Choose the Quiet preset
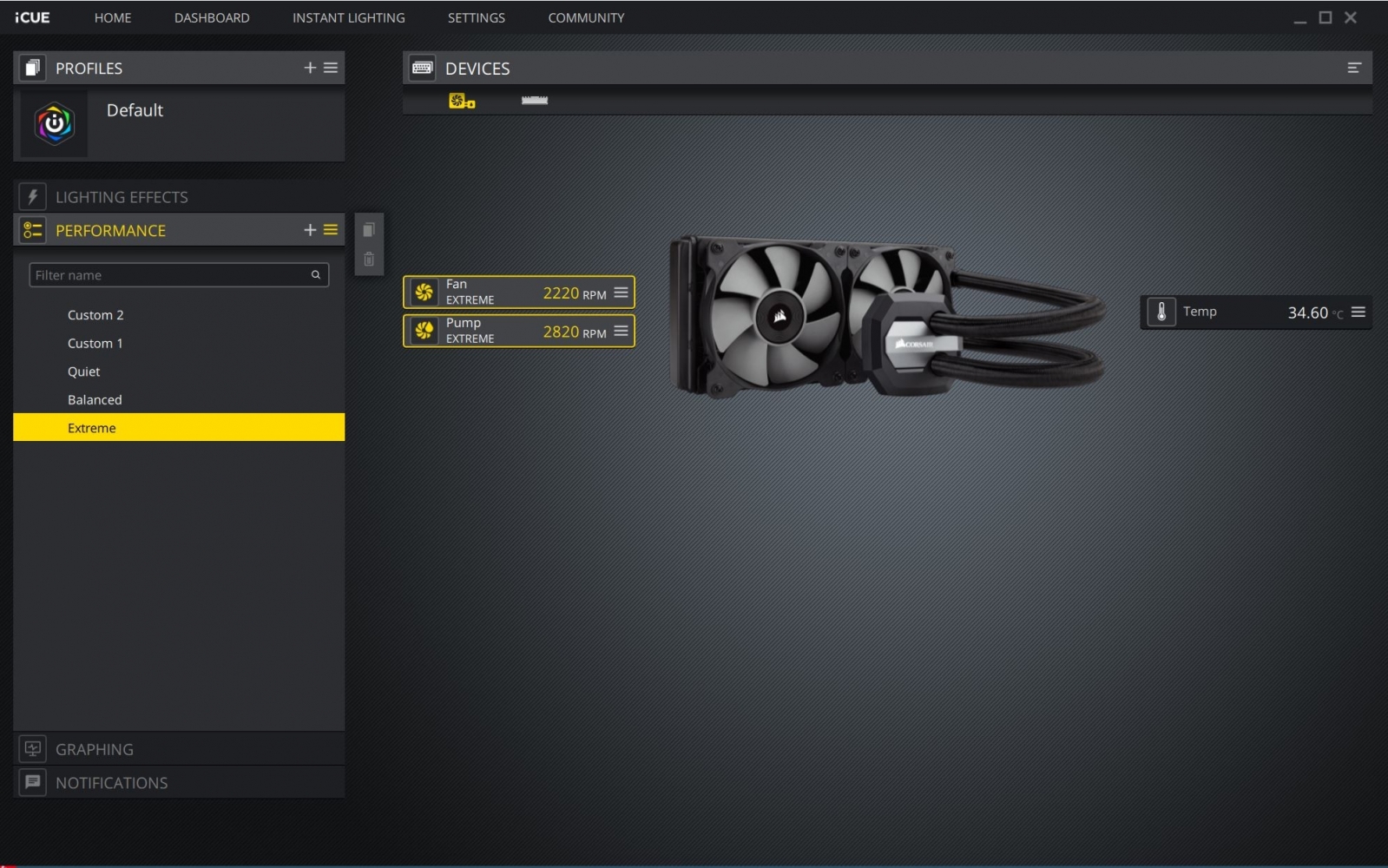The height and width of the screenshot is (868, 1388). 179,372
